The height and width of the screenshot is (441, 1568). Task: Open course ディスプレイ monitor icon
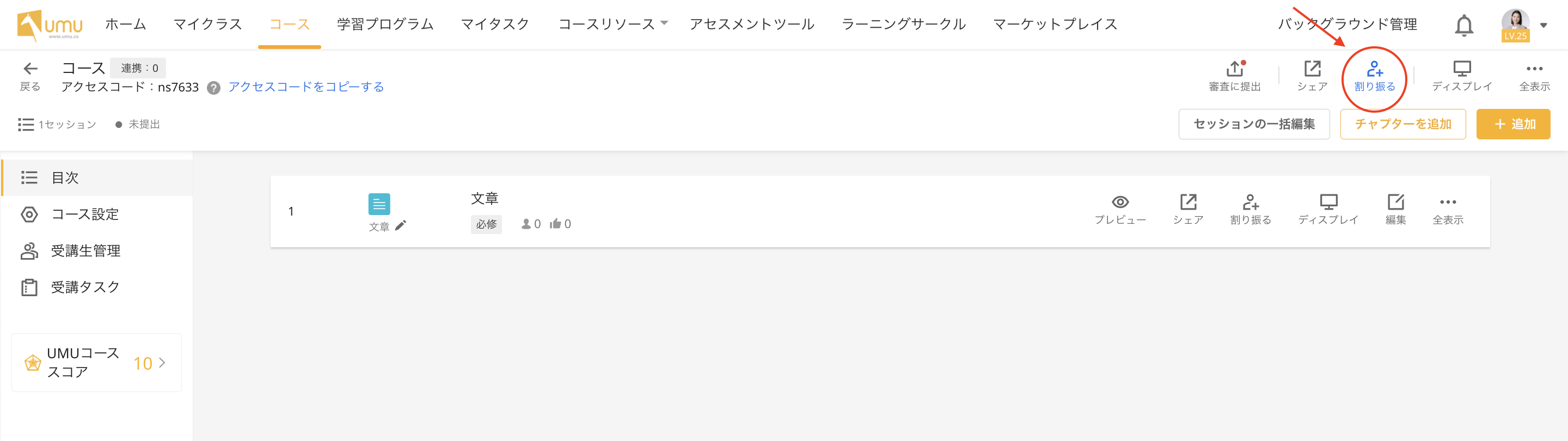tap(1461, 69)
